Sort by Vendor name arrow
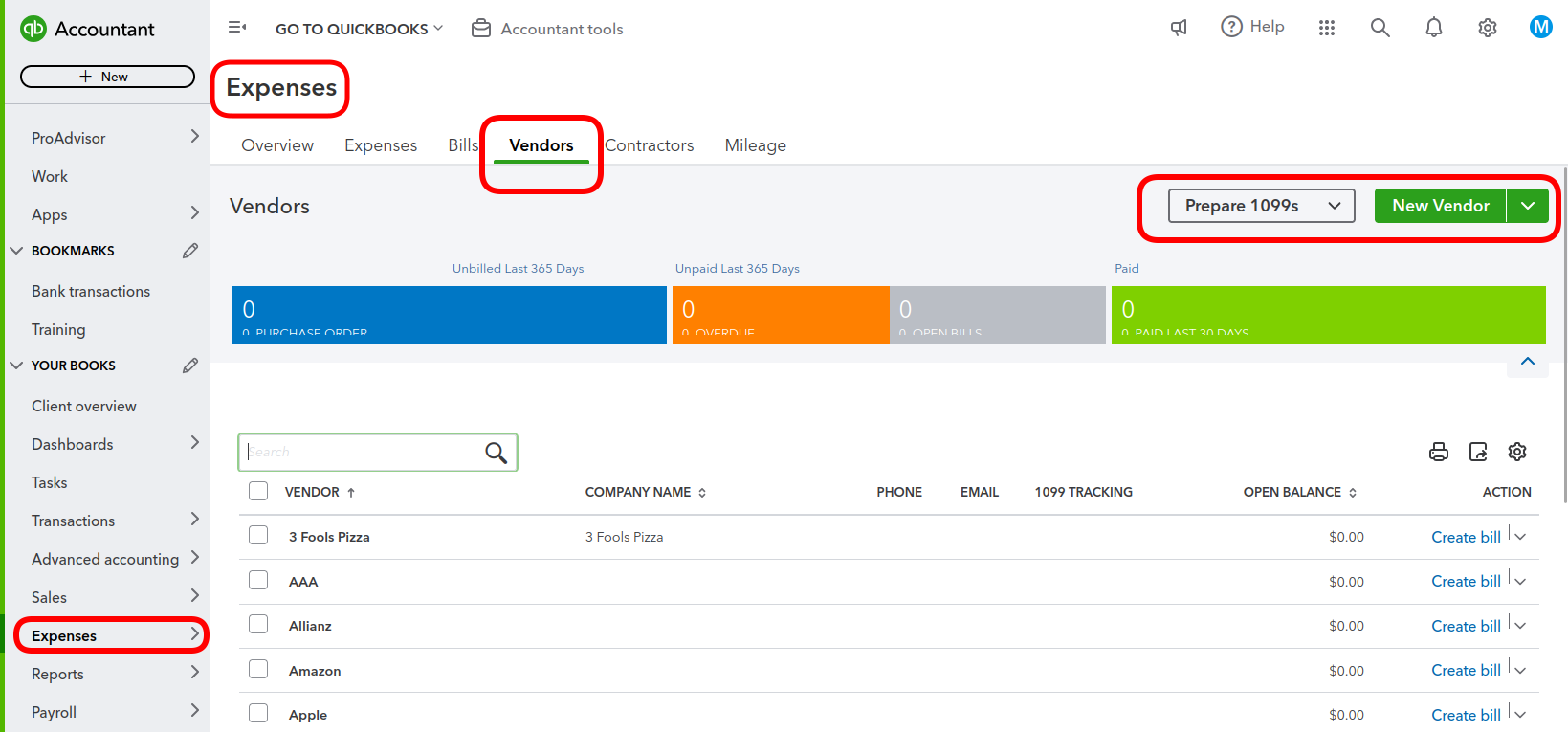The height and width of the screenshot is (732, 1568). (x=351, y=493)
